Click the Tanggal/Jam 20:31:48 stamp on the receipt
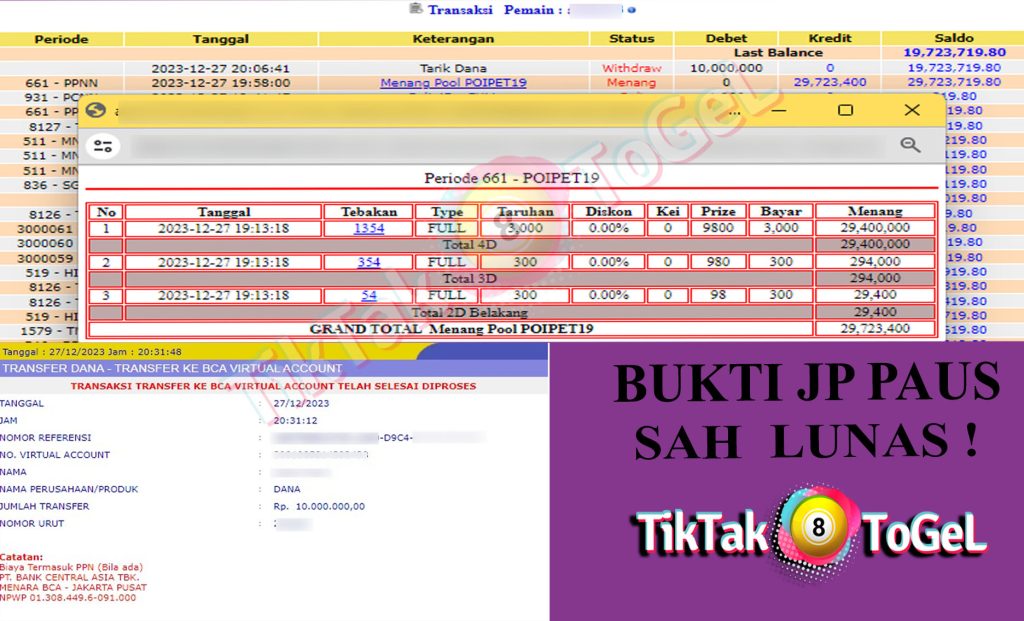1024x621 pixels. click(92, 352)
